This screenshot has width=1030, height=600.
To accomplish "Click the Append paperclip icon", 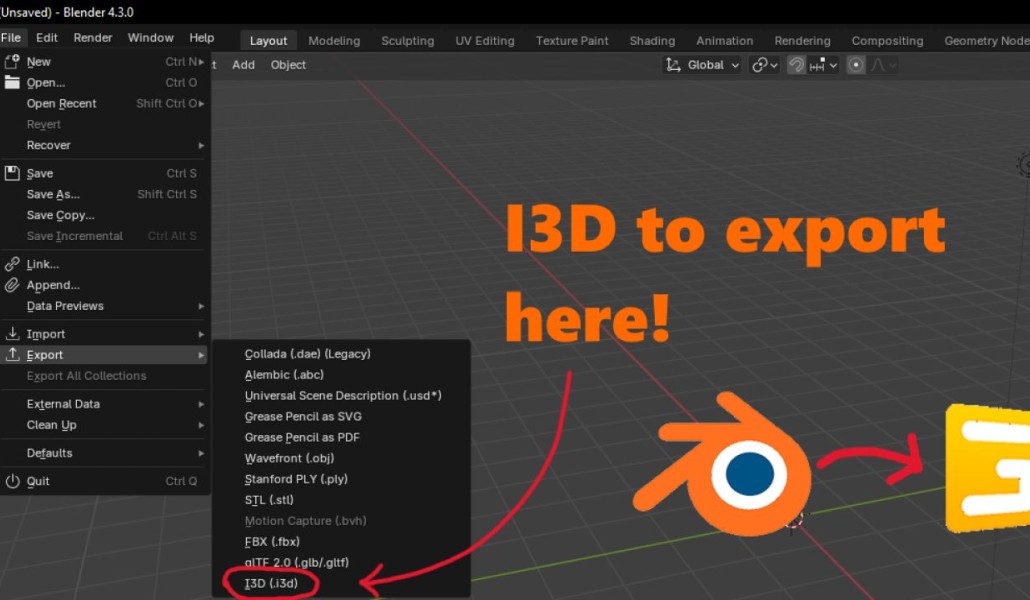I will [x=12, y=285].
